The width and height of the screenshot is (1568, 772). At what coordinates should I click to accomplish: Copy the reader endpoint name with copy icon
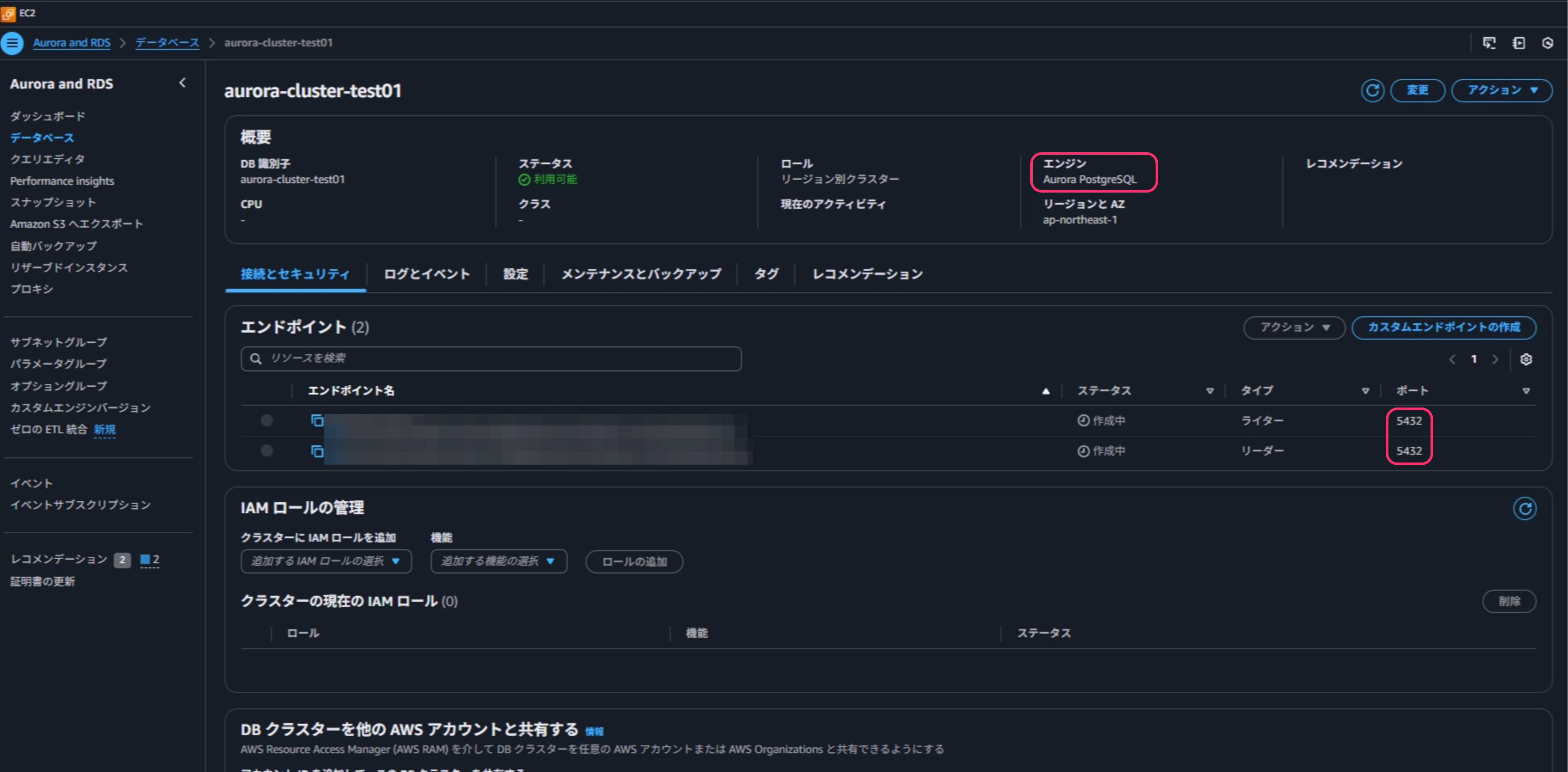317,452
